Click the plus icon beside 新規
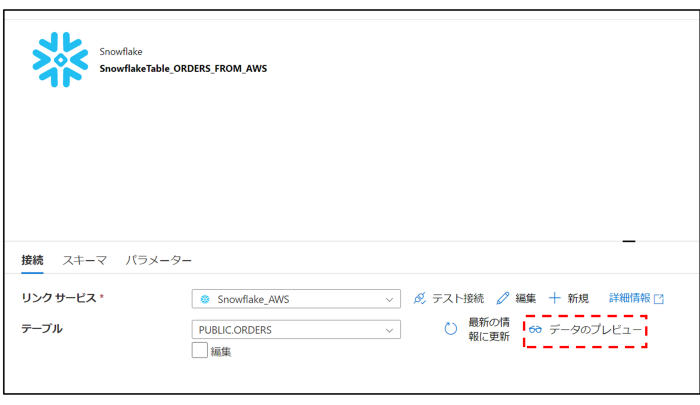The image size is (700, 405). 554,298
